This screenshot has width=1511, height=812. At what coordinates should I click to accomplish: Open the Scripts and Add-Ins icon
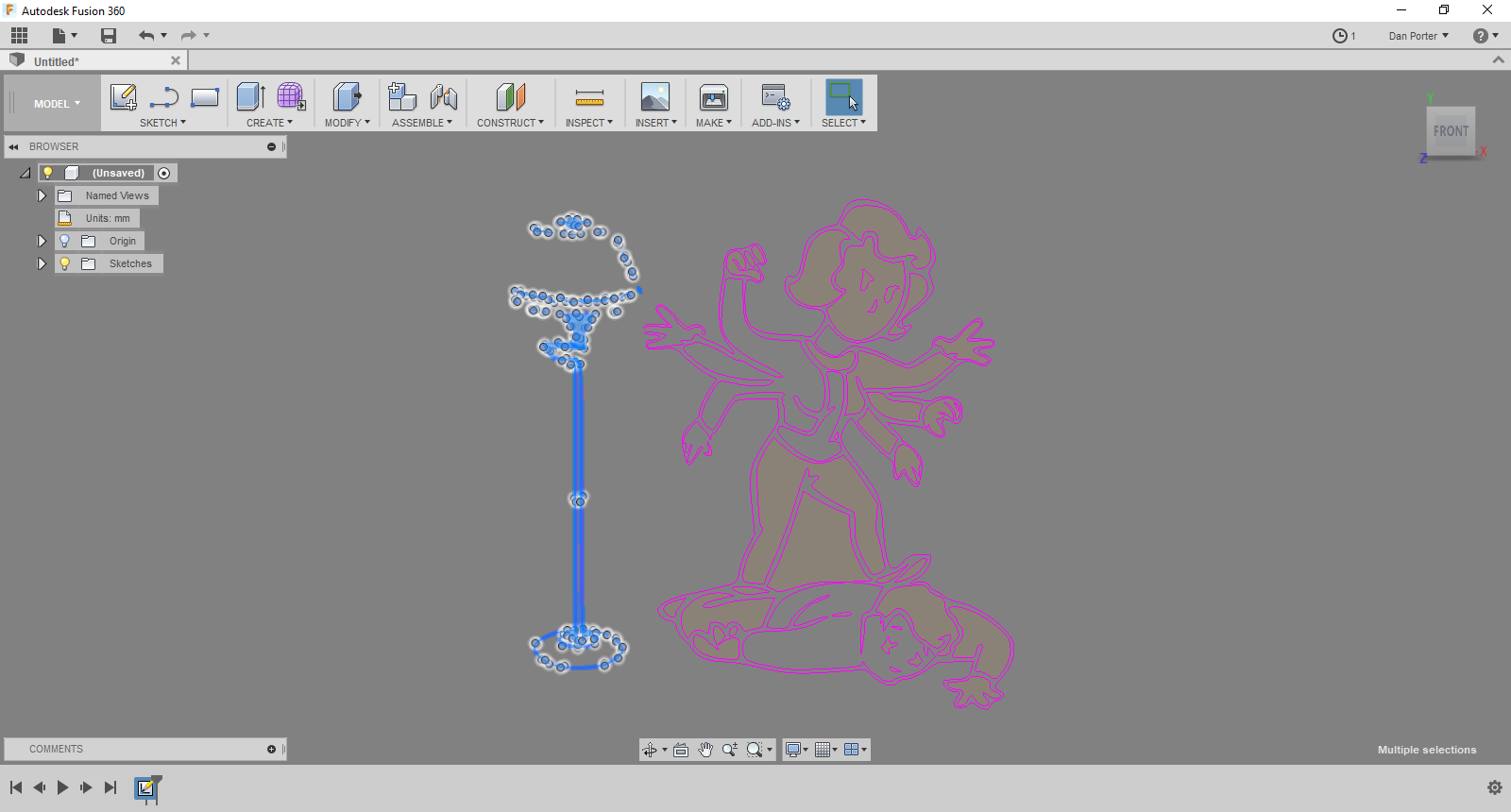tap(775, 96)
